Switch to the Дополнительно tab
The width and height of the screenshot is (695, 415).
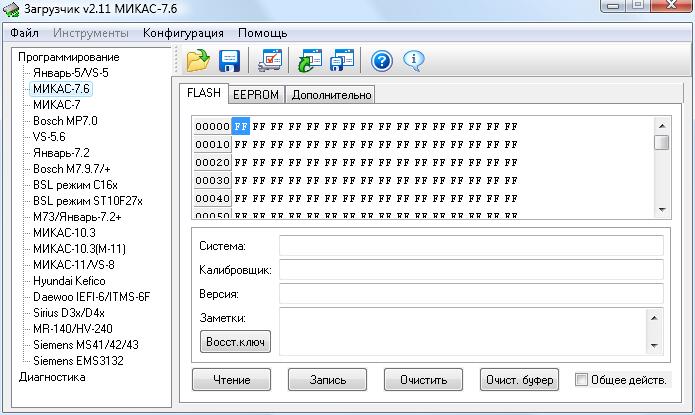(331, 95)
